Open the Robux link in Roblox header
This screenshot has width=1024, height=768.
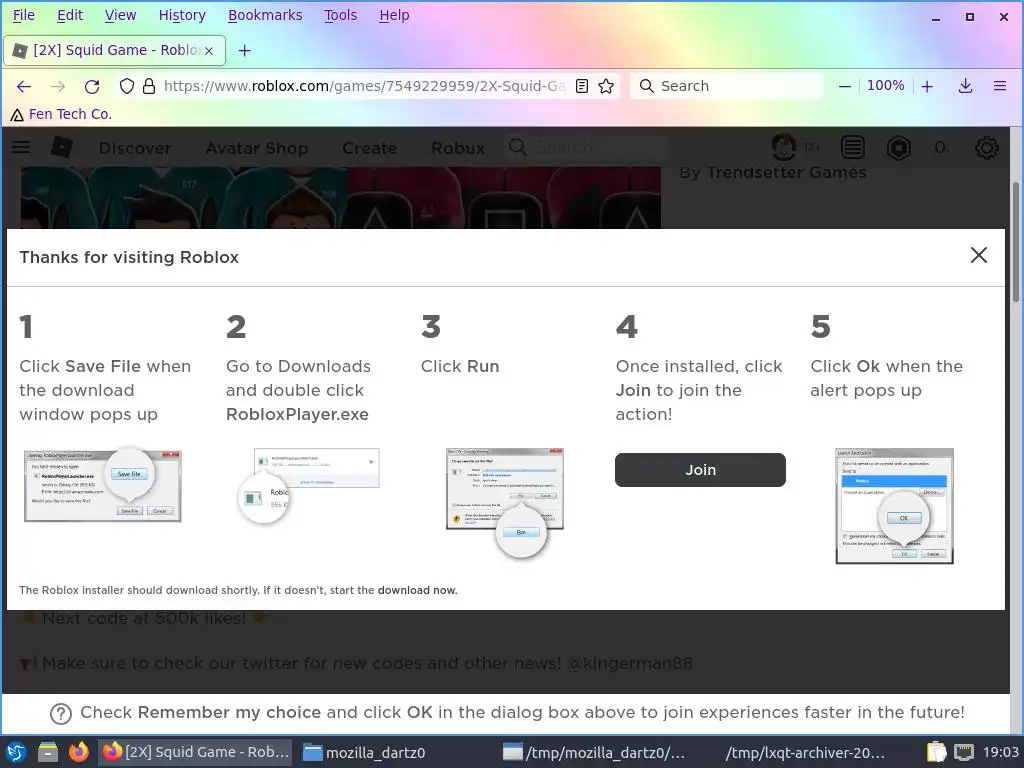point(458,148)
